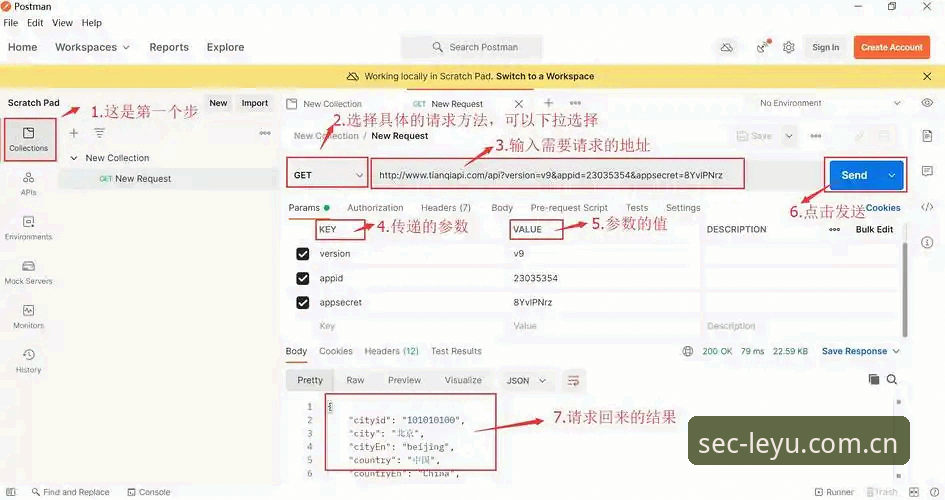Click the filter collections icon
Screen dimensions: 945x500
pos(99,133)
